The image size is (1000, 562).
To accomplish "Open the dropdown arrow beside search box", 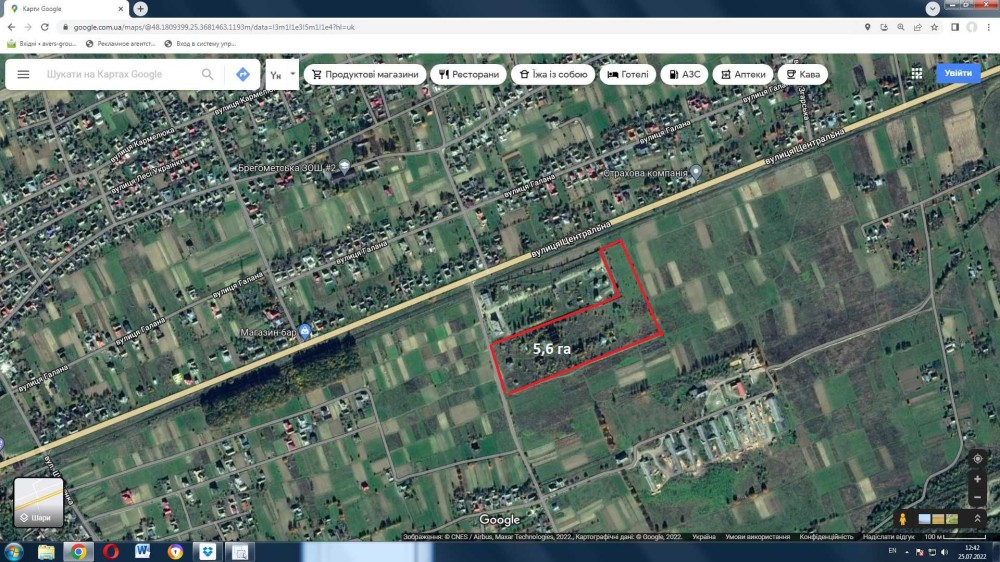I will pos(292,74).
